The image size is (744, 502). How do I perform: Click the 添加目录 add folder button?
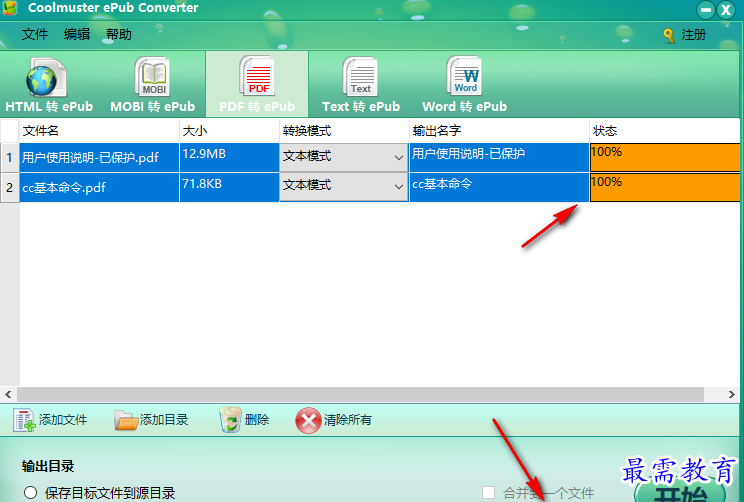(151, 420)
